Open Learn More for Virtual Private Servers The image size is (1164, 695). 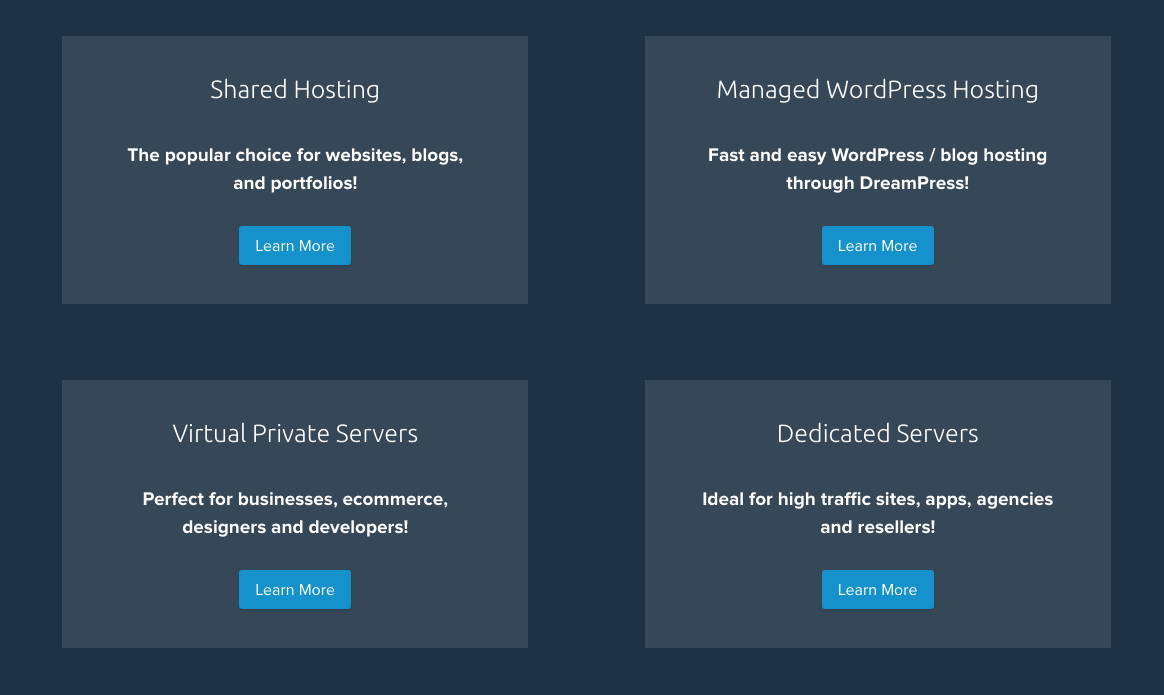294,590
